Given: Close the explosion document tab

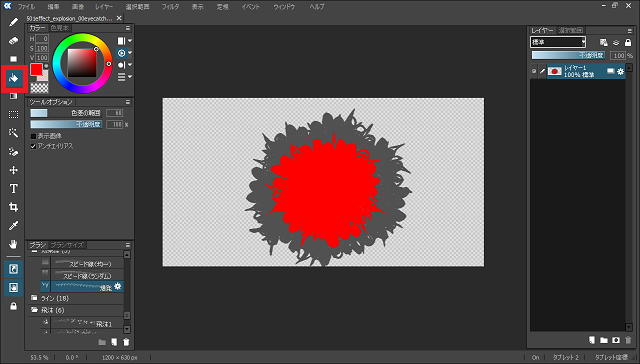Looking at the screenshot, I should coord(119,18).
